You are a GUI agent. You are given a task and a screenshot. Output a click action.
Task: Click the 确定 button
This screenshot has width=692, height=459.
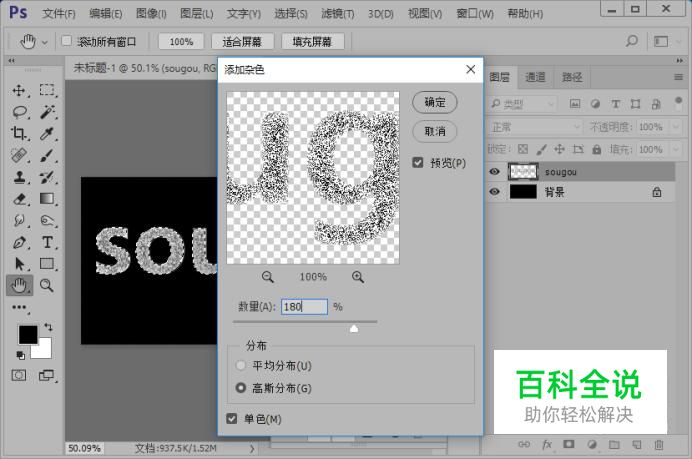pos(435,102)
